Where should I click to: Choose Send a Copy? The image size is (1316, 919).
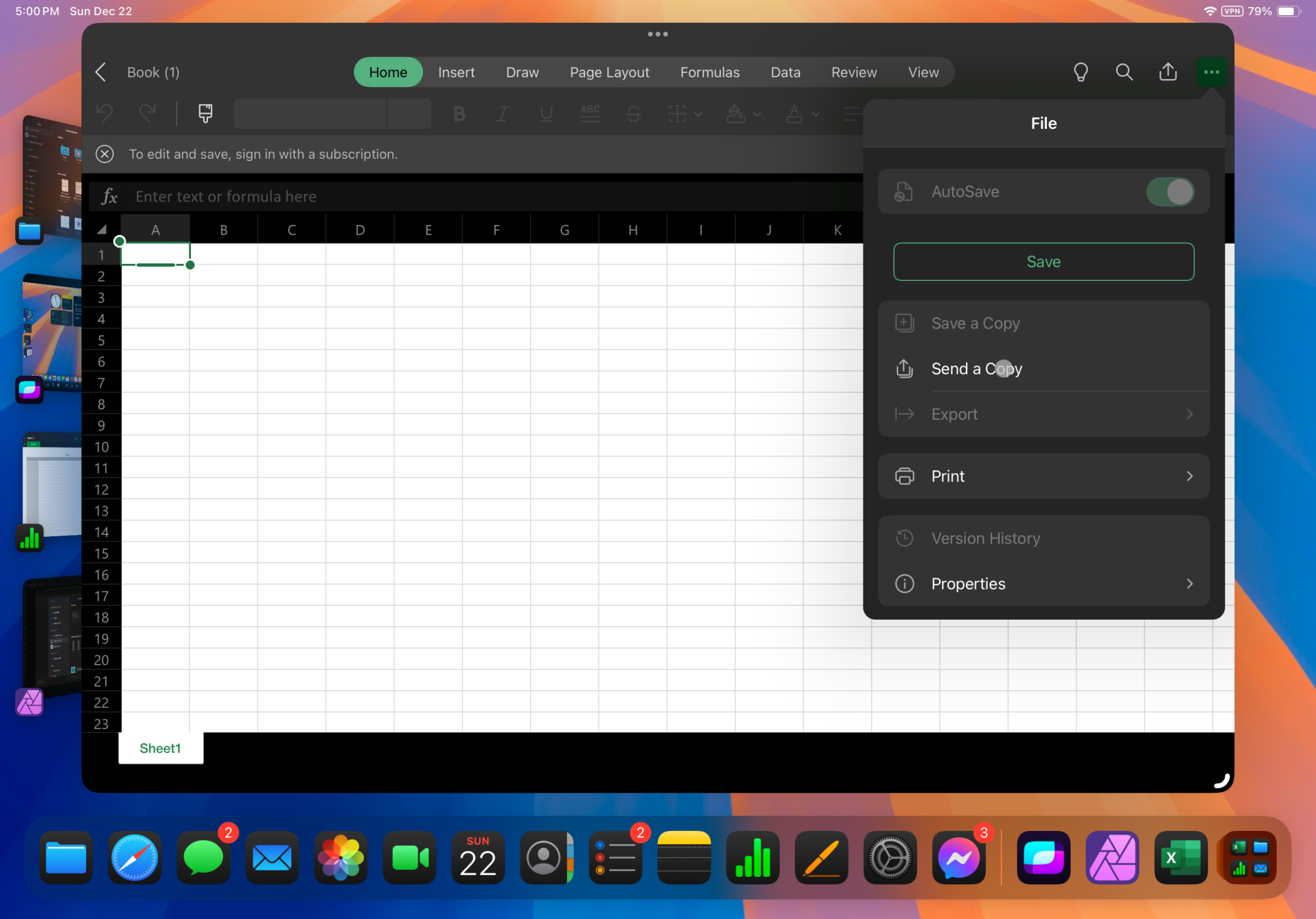[976, 369]
